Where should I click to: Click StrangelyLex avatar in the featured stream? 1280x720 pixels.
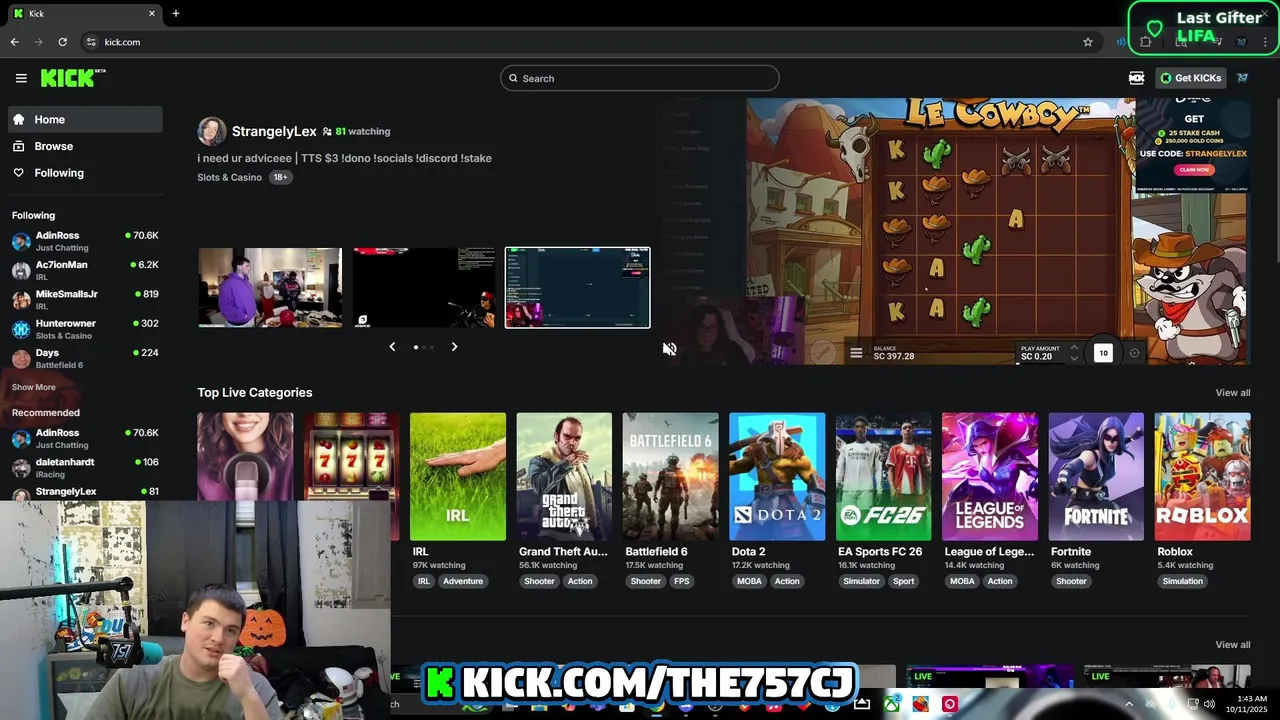coord(211,131)
